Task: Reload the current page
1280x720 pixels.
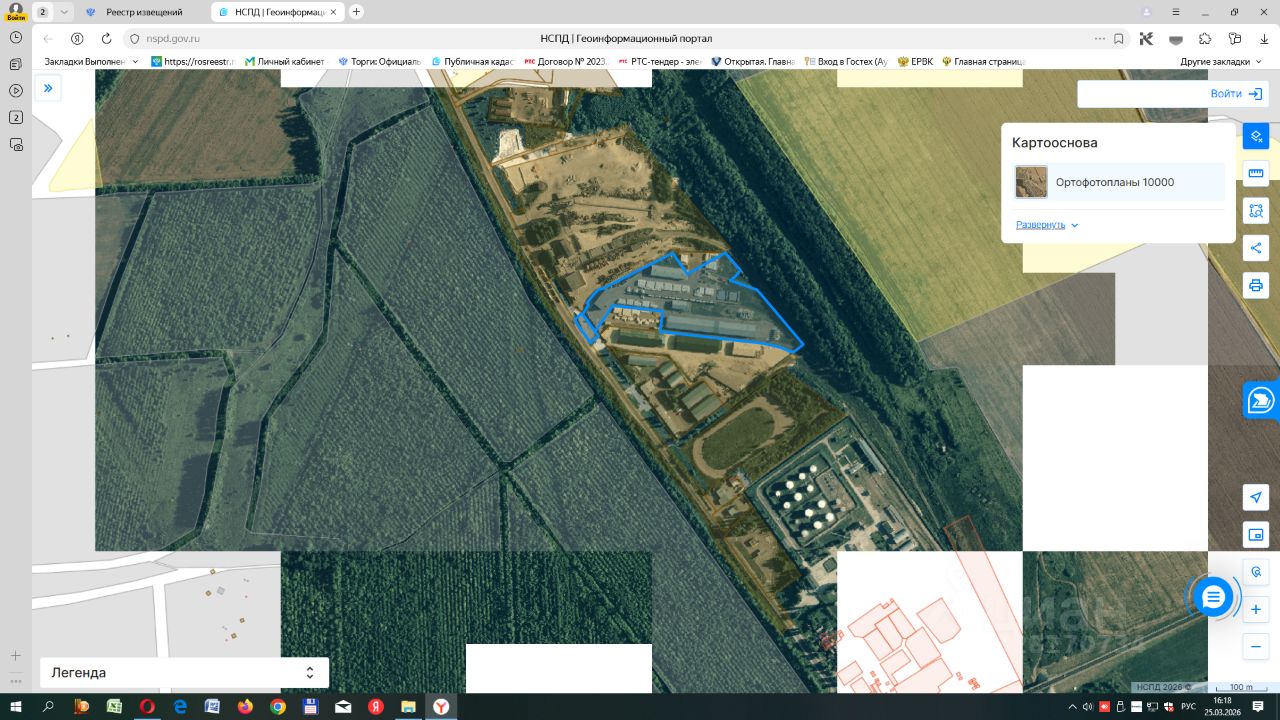Action: [x=106, y=38]
